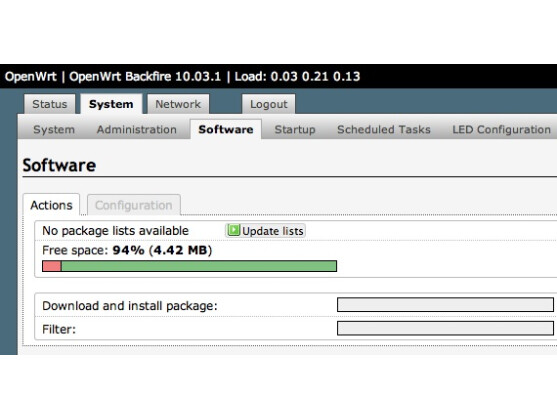557x418 pixels.
Task: Select the Actions tab in Software
Action: 52,205
